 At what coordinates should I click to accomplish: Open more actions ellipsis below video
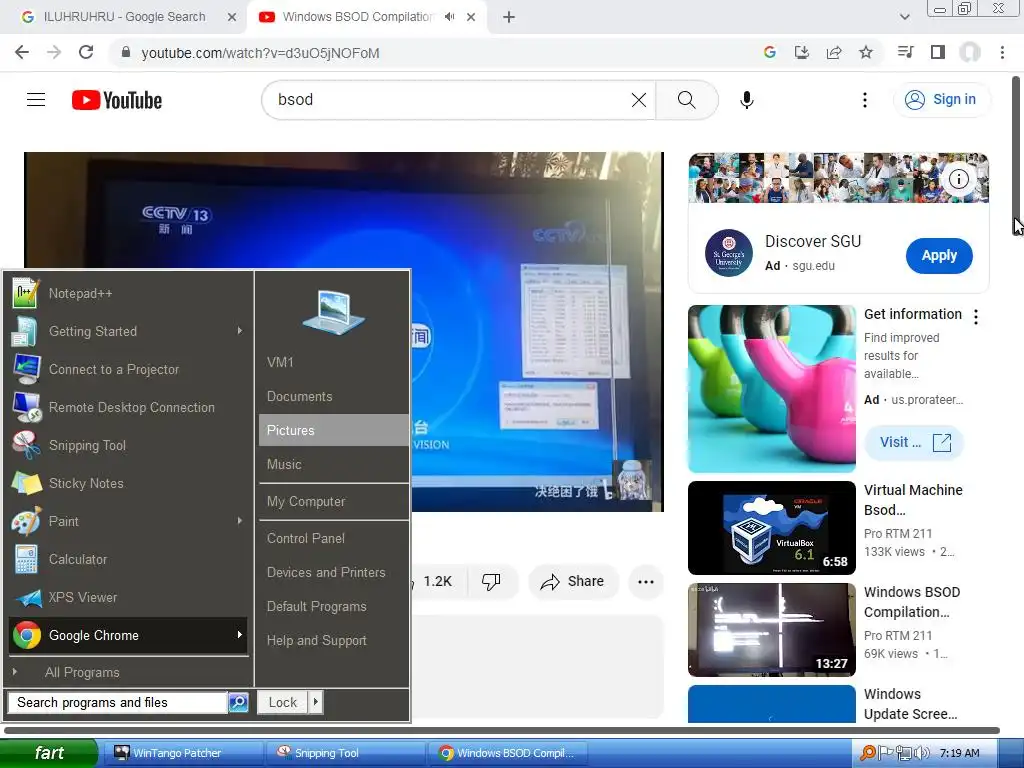click(x=646, y=581)
